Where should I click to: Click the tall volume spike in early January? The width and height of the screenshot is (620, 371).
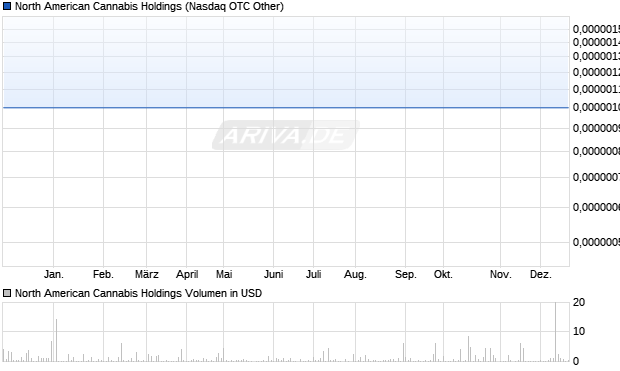[57, 340]
